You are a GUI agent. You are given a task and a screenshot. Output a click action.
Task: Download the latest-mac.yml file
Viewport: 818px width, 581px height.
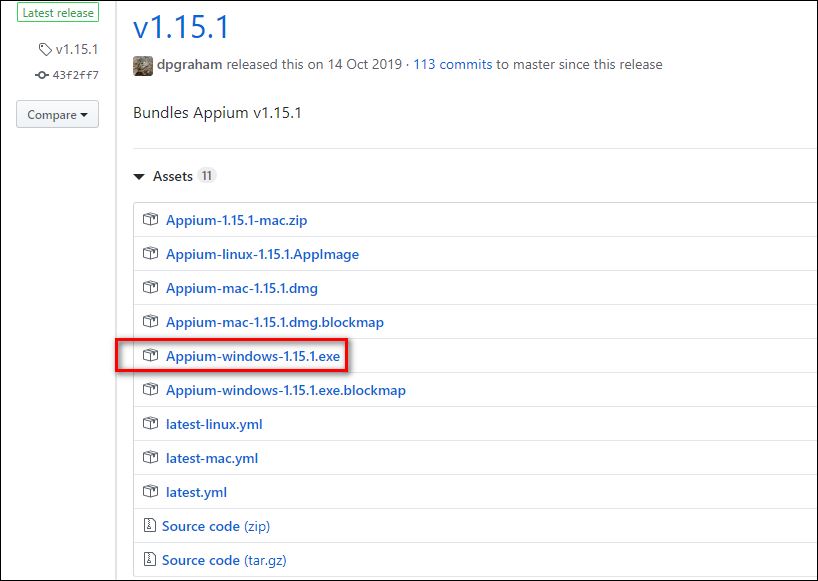point(211,458)
